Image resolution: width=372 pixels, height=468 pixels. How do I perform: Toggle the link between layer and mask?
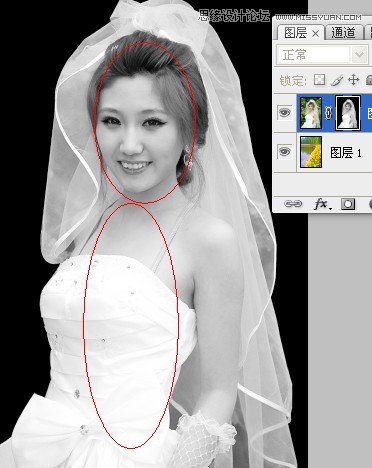(x=329, y=113)
